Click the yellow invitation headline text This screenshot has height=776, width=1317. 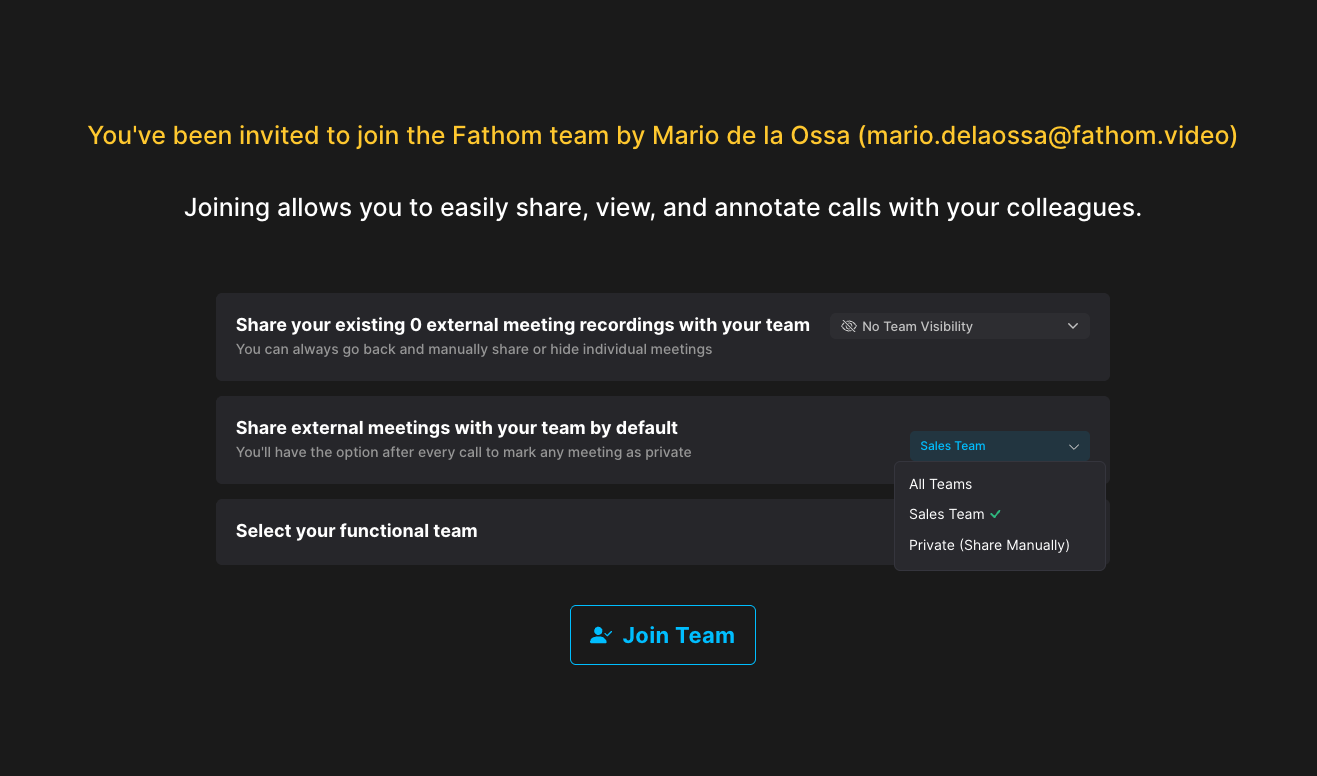coord(662,135)
